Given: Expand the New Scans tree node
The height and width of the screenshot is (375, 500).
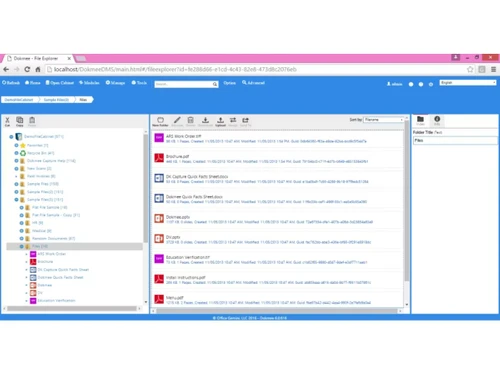Looking at the screenshot, I should coord(16,169).
